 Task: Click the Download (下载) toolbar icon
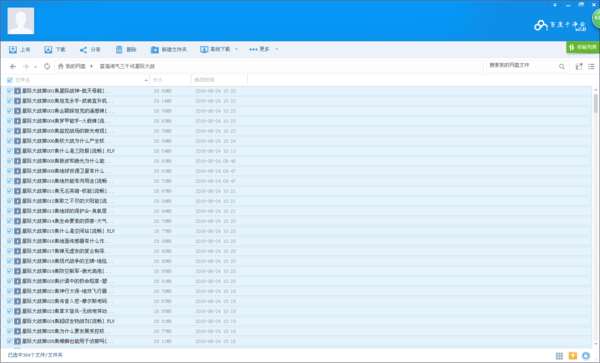[x=48, y=49]
